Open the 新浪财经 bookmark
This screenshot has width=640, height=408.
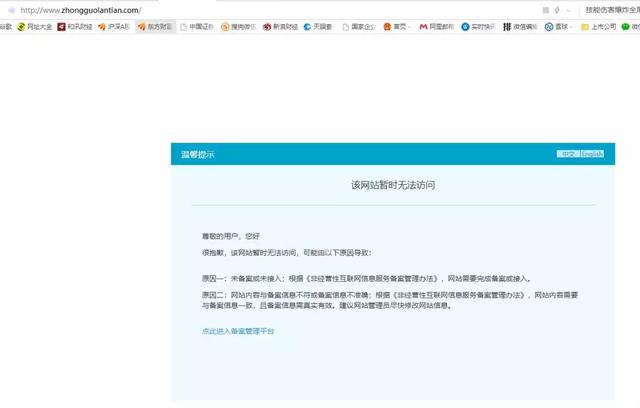coord(280,27)
